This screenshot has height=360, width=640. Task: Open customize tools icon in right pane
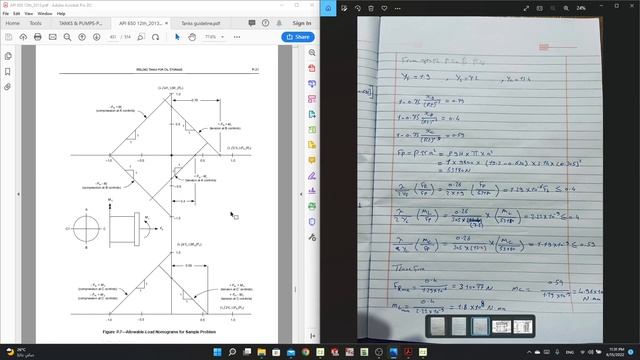312,237
